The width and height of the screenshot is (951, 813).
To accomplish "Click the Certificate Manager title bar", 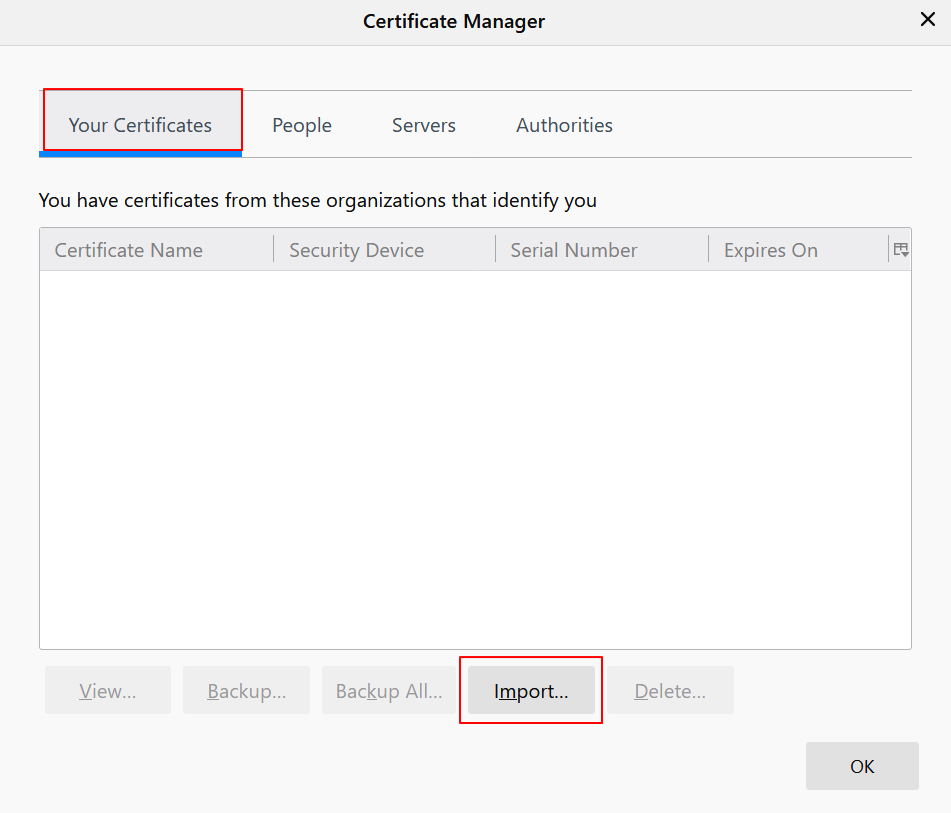I will pos(454,21).
